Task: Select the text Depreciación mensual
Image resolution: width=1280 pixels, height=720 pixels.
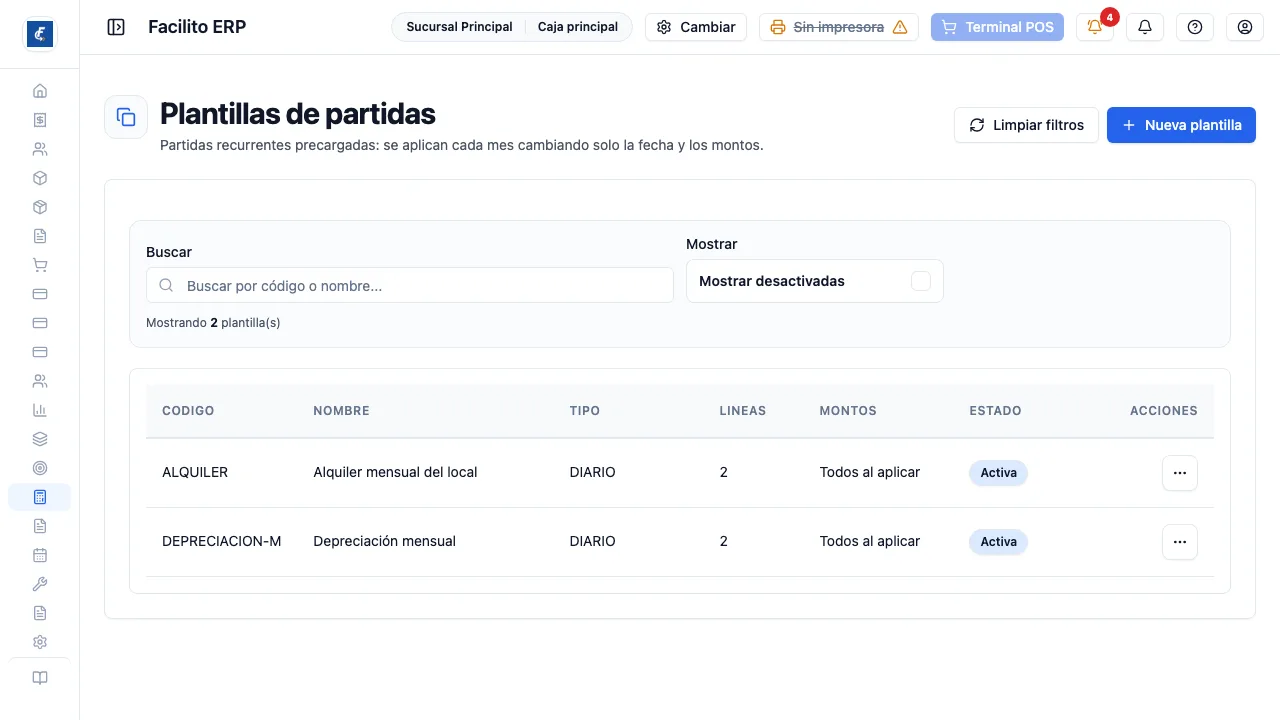Action: (x=384, y=541)
